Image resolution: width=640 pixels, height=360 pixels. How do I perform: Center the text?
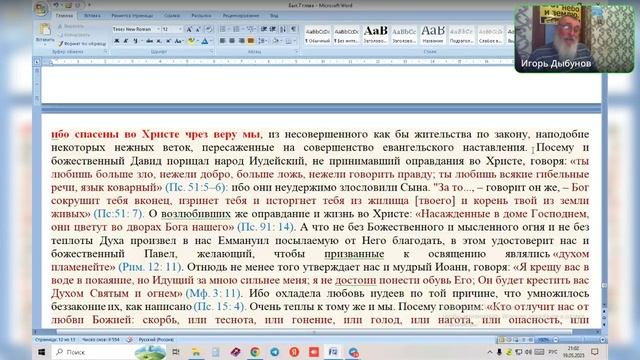coord(232,41)
